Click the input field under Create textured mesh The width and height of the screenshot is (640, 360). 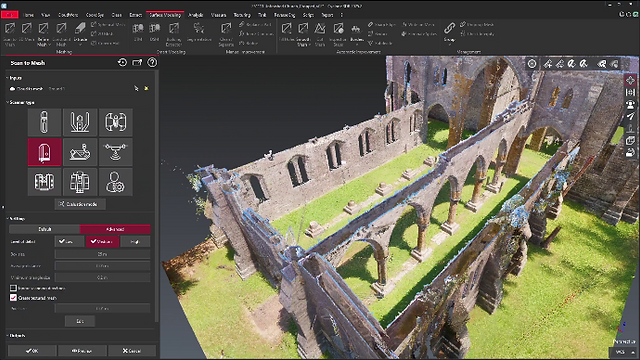click(102, 309)
